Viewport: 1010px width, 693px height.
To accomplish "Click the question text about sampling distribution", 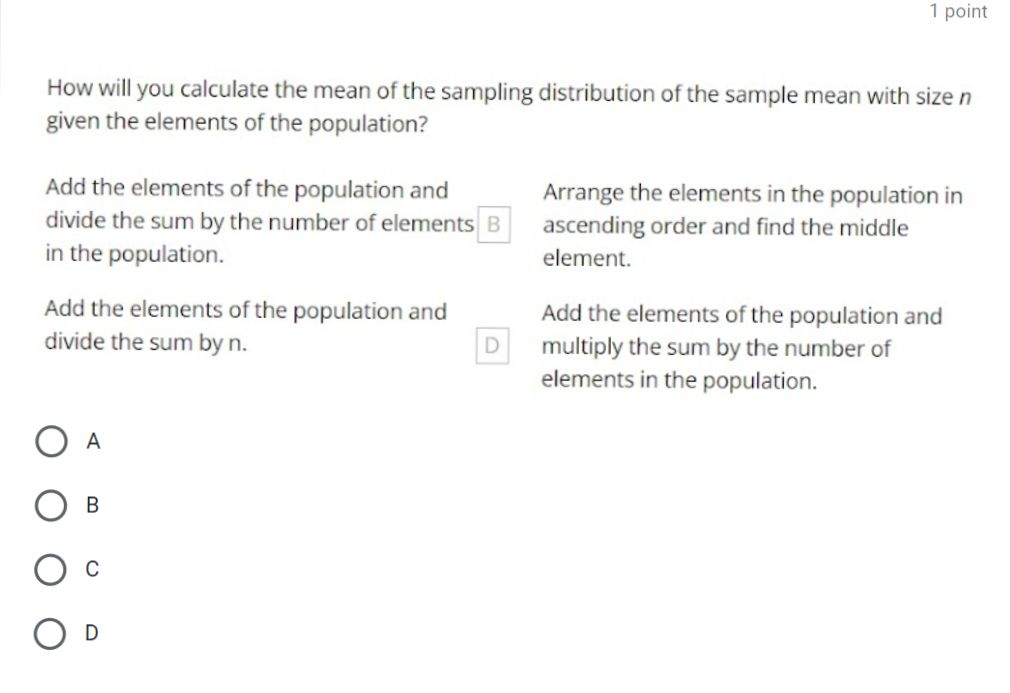I will pos(500,105).
